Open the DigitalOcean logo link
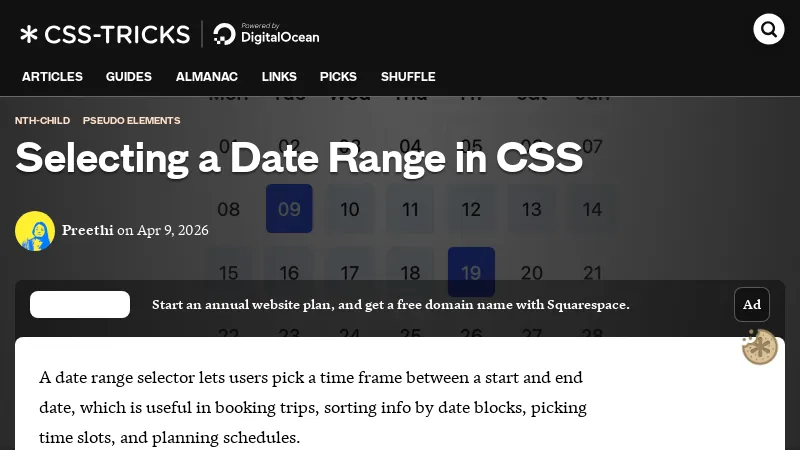The width and height of the screenshot is (800, 450). pyautogui.click(x=266, y=34)
